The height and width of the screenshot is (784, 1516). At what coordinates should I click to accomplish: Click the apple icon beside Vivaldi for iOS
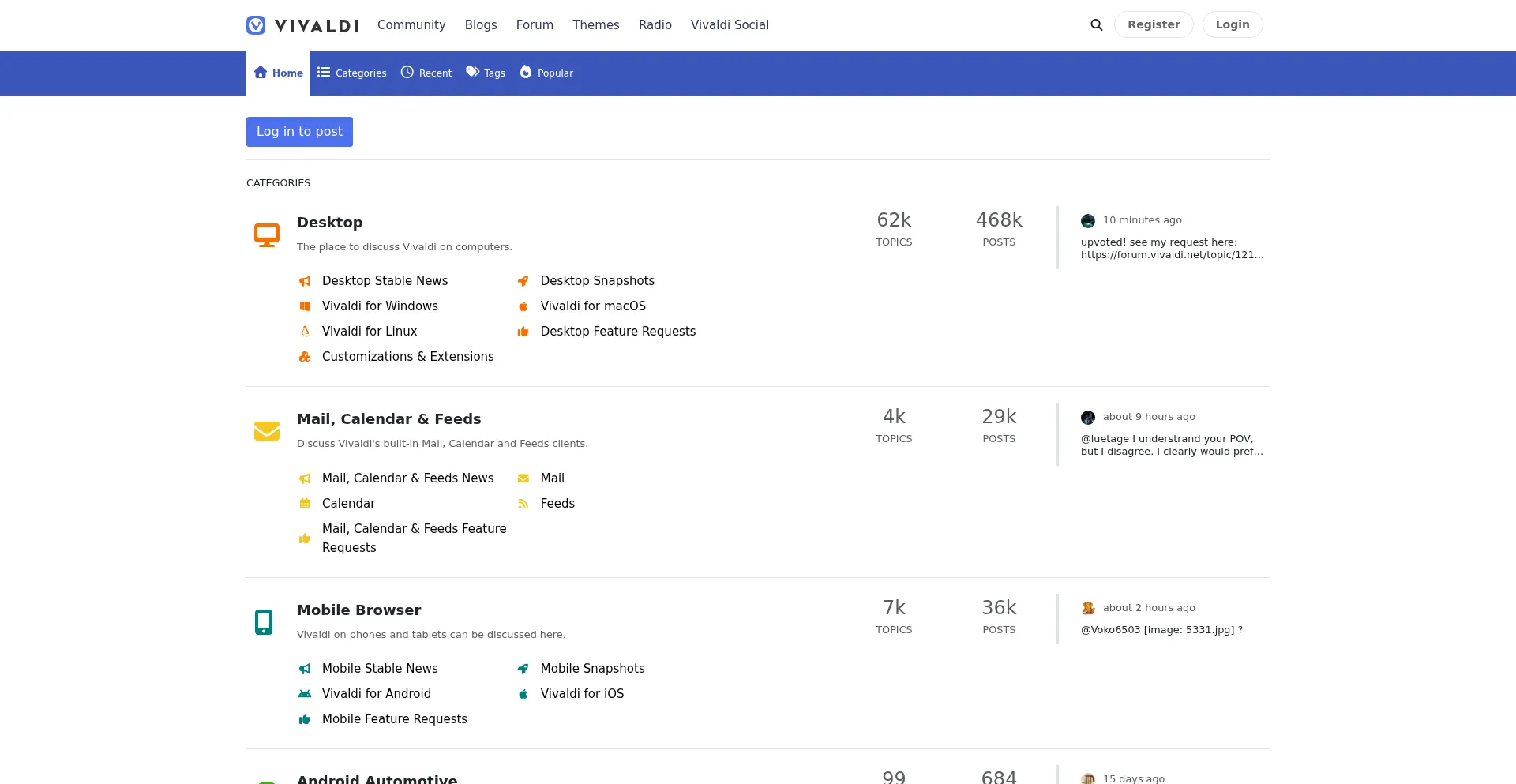pyautogui.click(x=523, y=694)
